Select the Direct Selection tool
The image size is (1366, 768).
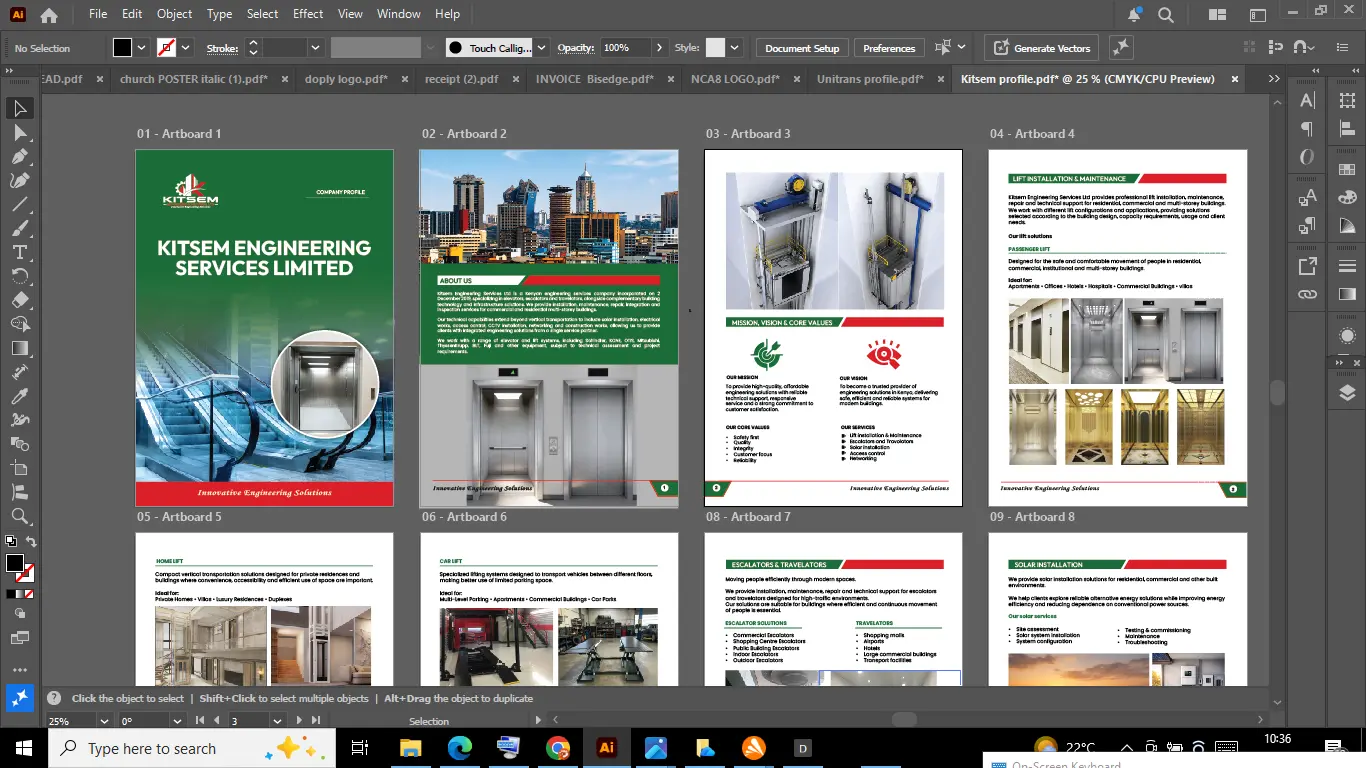(x=19, y=132)
